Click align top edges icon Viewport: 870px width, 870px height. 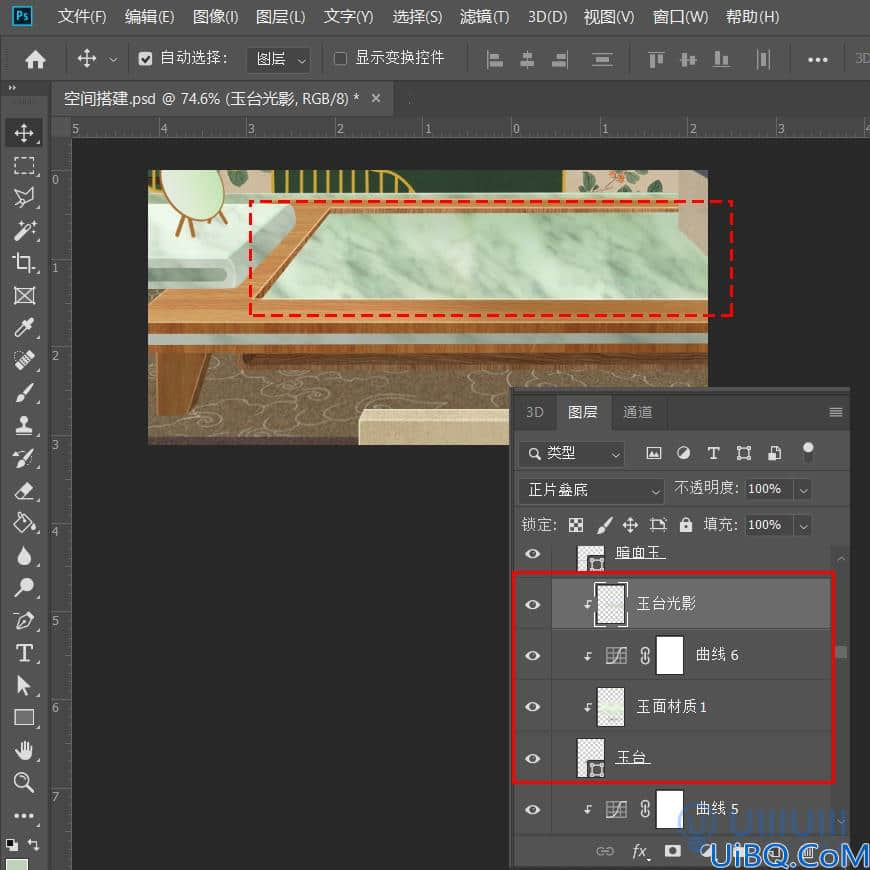tap(656, 59)
